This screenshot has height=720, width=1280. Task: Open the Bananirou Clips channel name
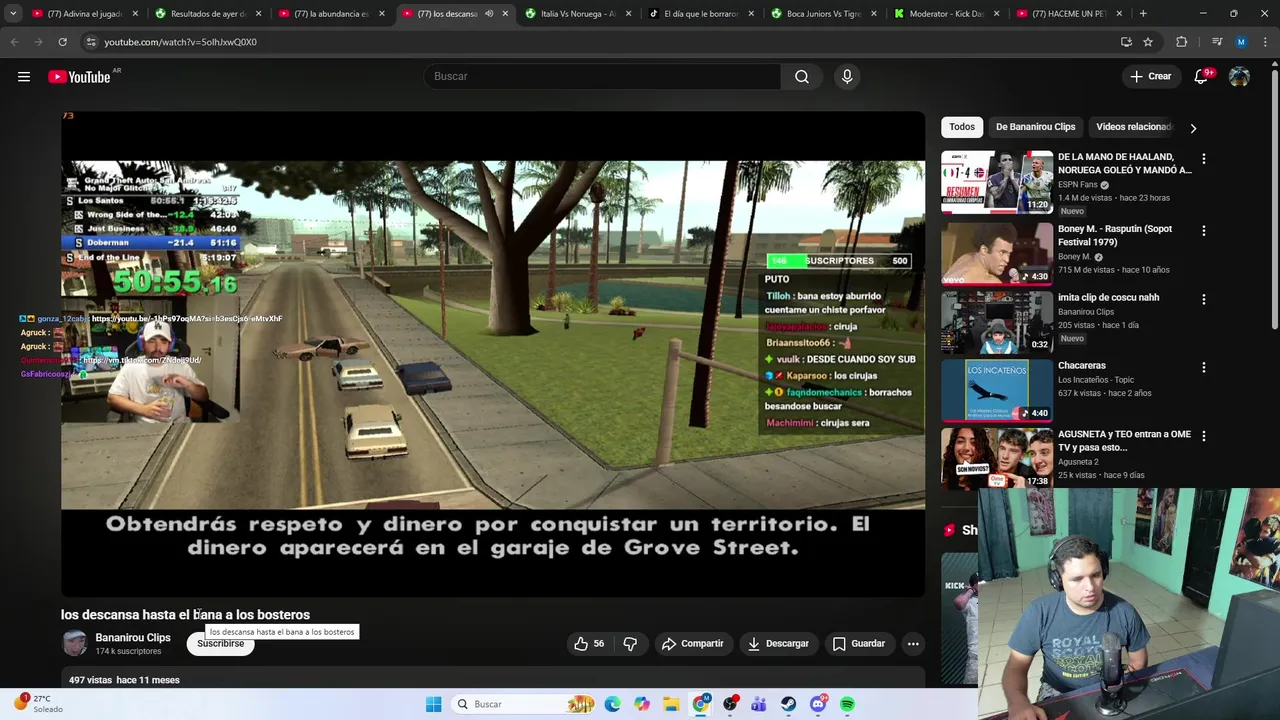(133, 638)
